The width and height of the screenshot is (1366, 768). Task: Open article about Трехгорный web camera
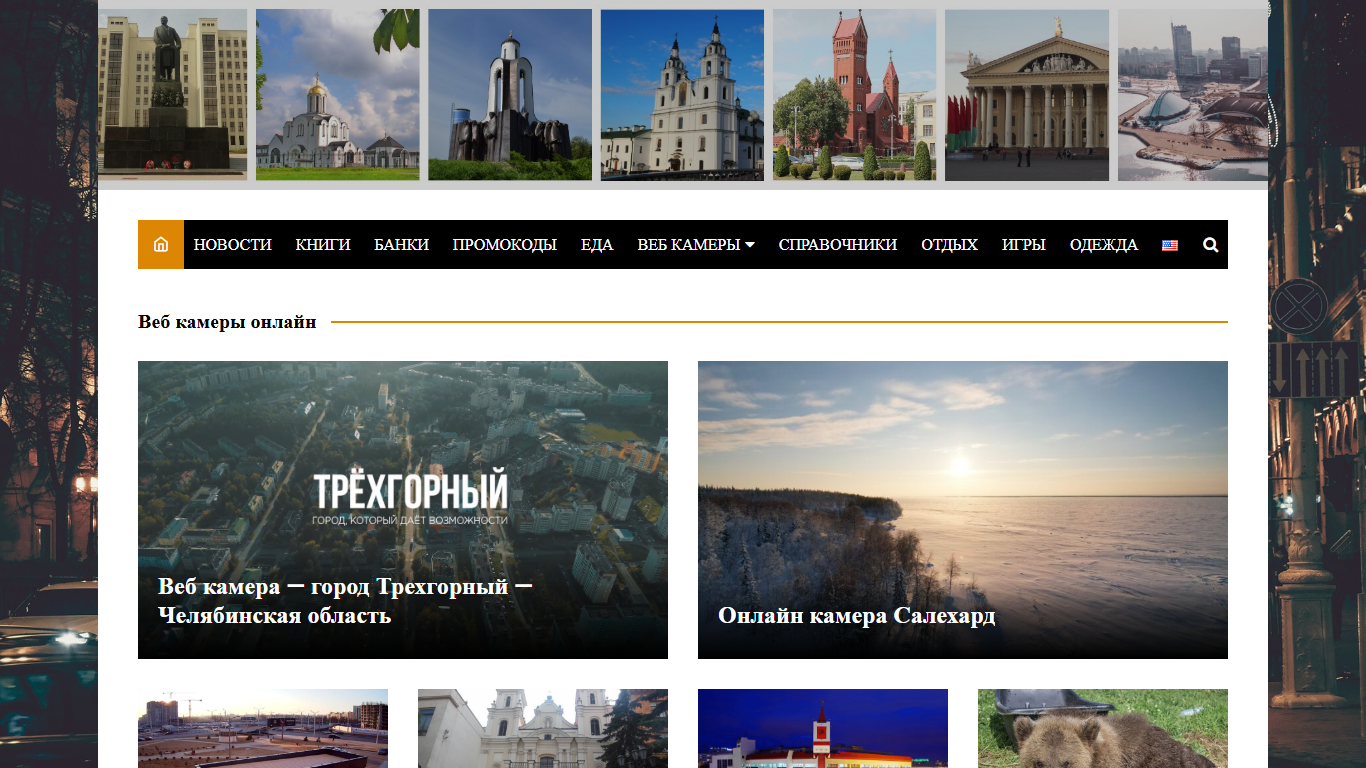pyautogui.click(x=345, y=601)
